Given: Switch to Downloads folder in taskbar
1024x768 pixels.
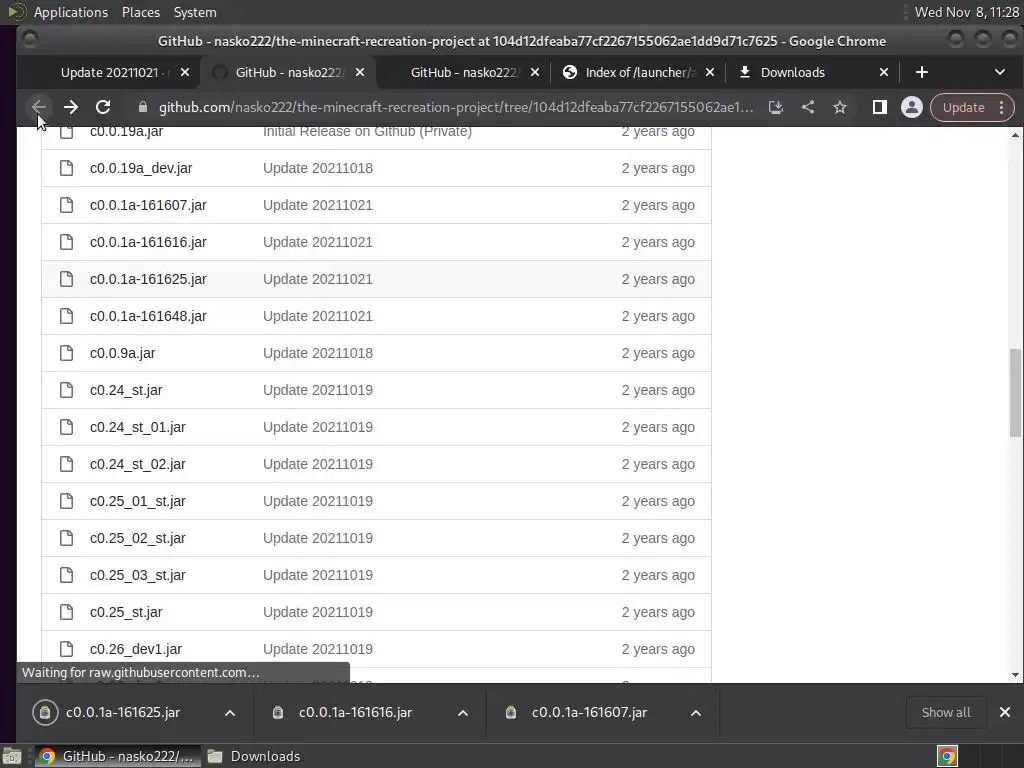Looking at the screenshot, I should pyautogui.click(x=254, y=756).
